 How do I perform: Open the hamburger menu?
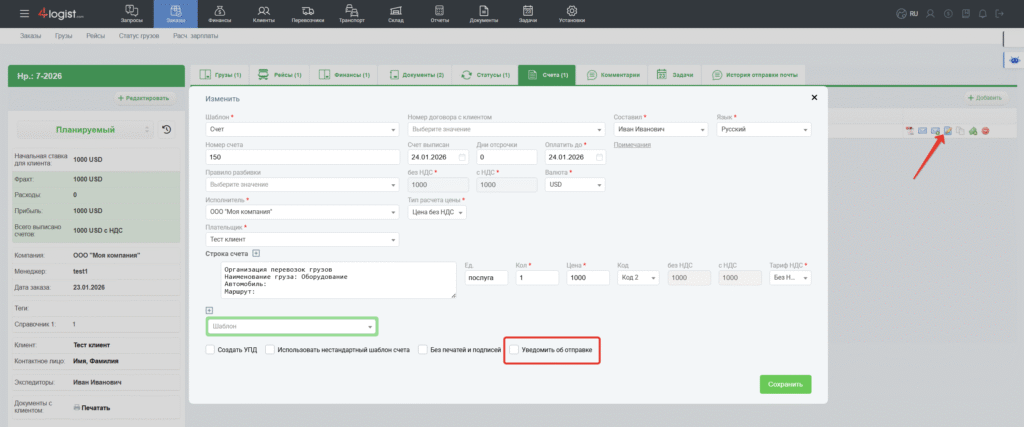coord(25,13)
